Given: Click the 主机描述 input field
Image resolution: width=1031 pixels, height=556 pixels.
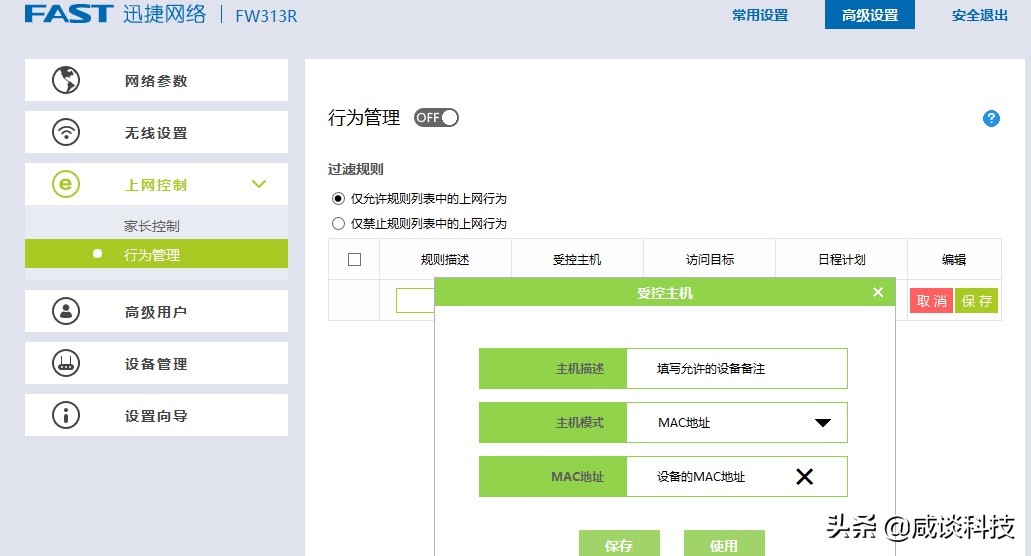Looking at the screenshot, I should (x=736, y=369).
